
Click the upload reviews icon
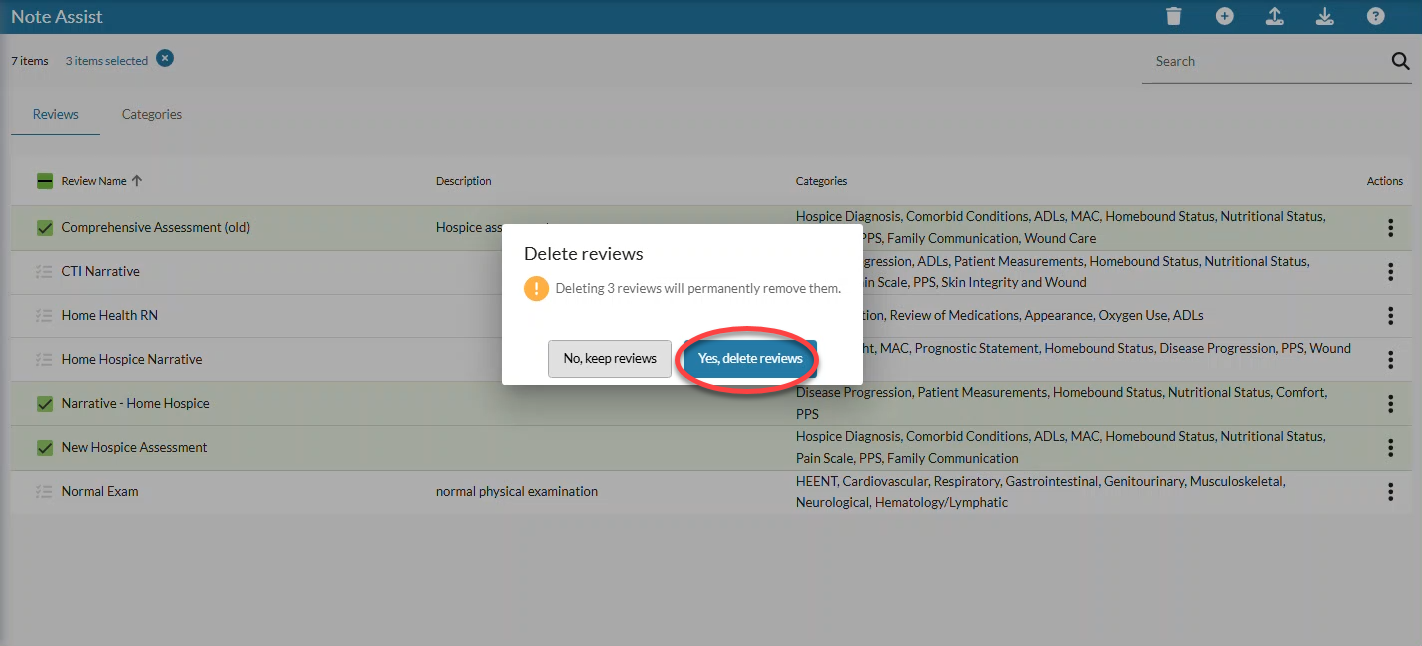coord(1274,16)
